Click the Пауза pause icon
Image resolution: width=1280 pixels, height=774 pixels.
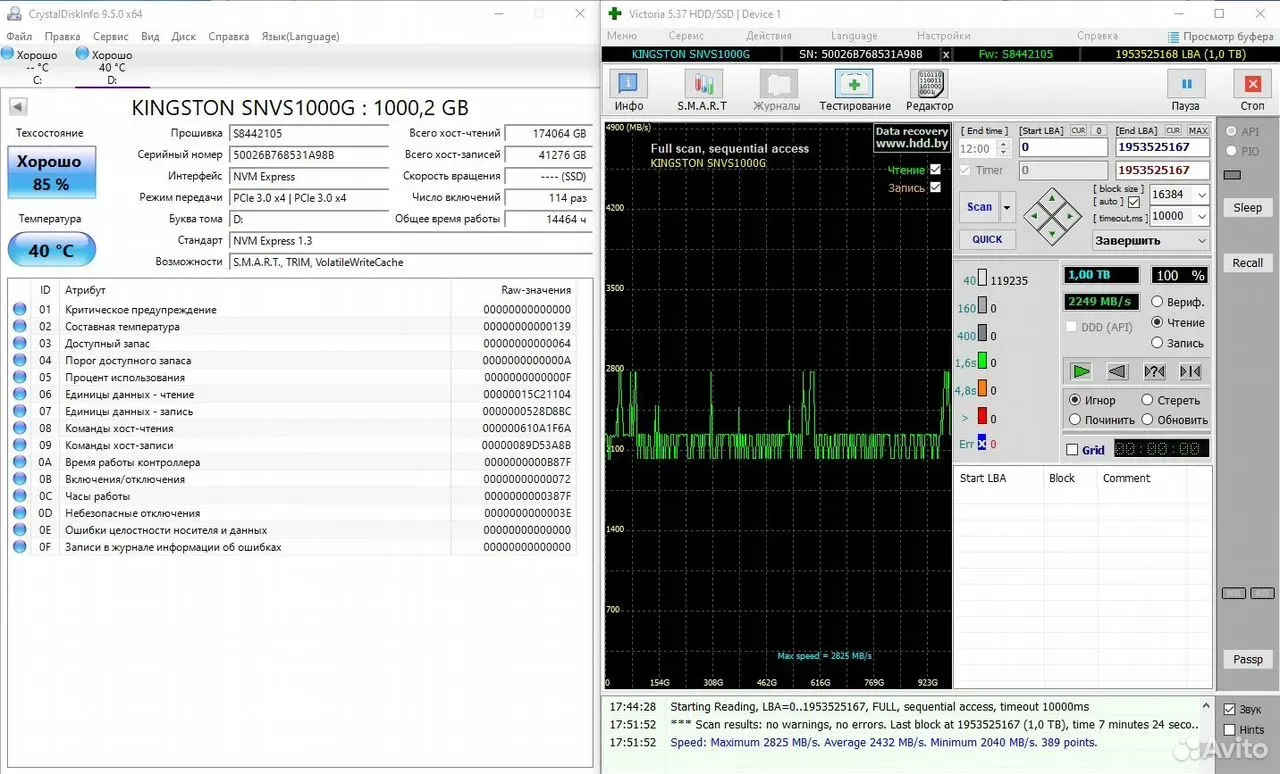pos(1186,85)
